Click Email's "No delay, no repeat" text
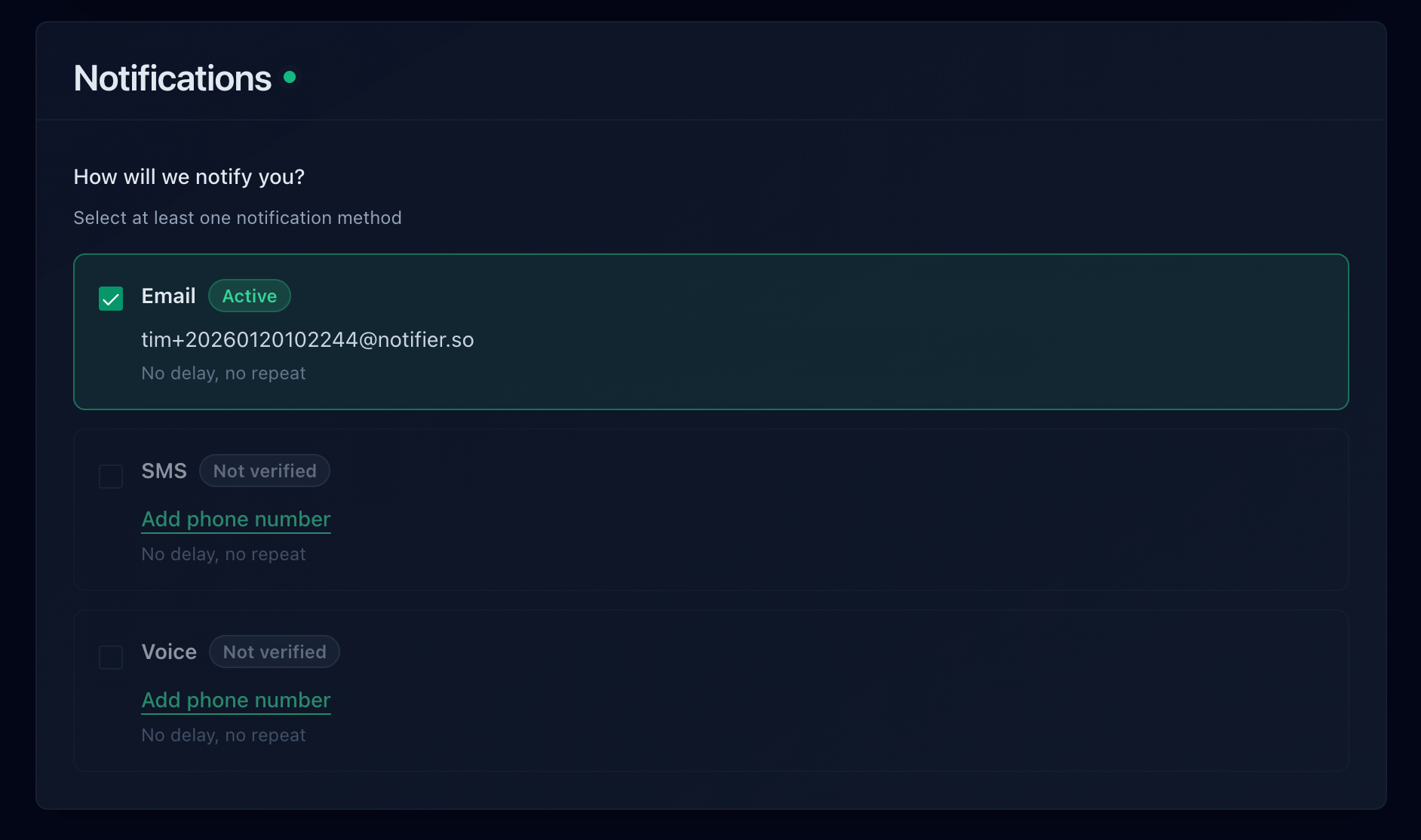The width and height of the screenshot is (1421, 840). pyautogui.click(x=223, y=373)
